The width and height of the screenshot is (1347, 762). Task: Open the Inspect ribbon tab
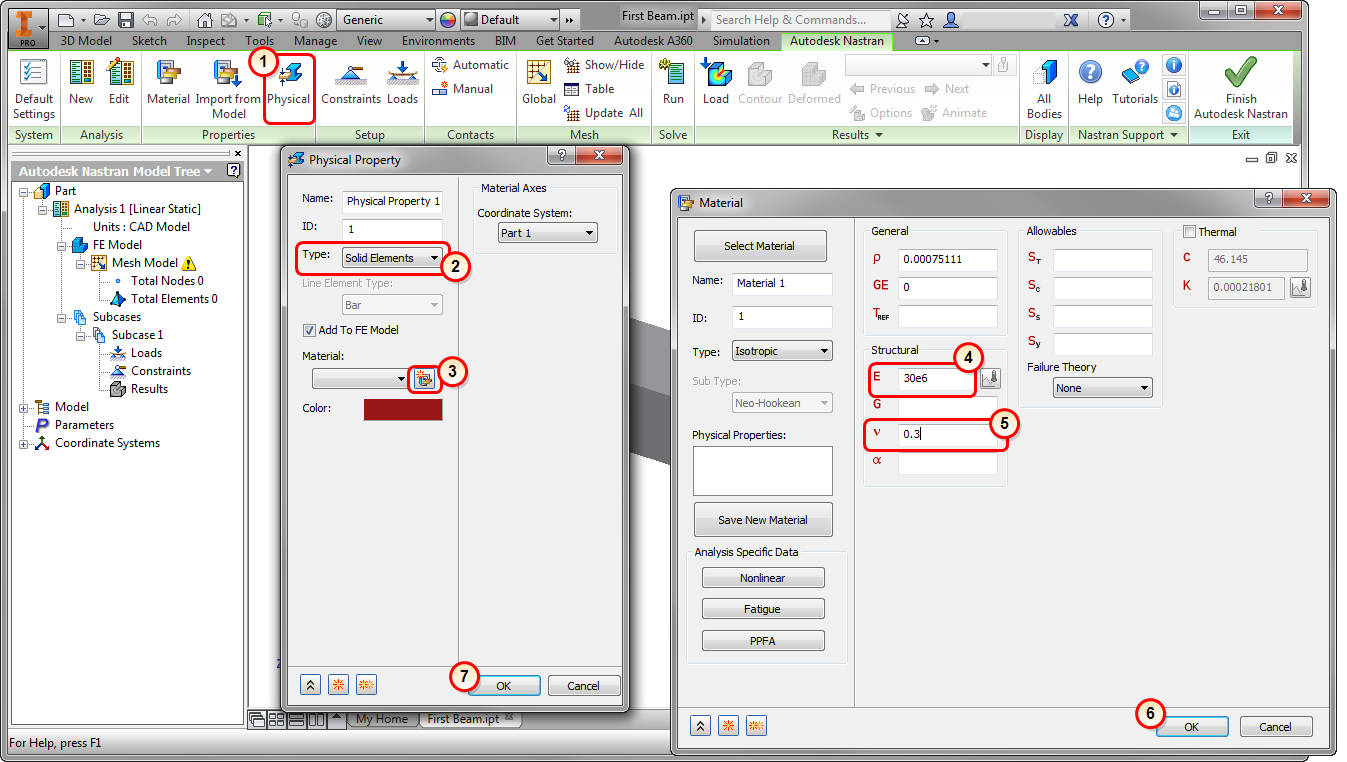(x=206, y=41)
